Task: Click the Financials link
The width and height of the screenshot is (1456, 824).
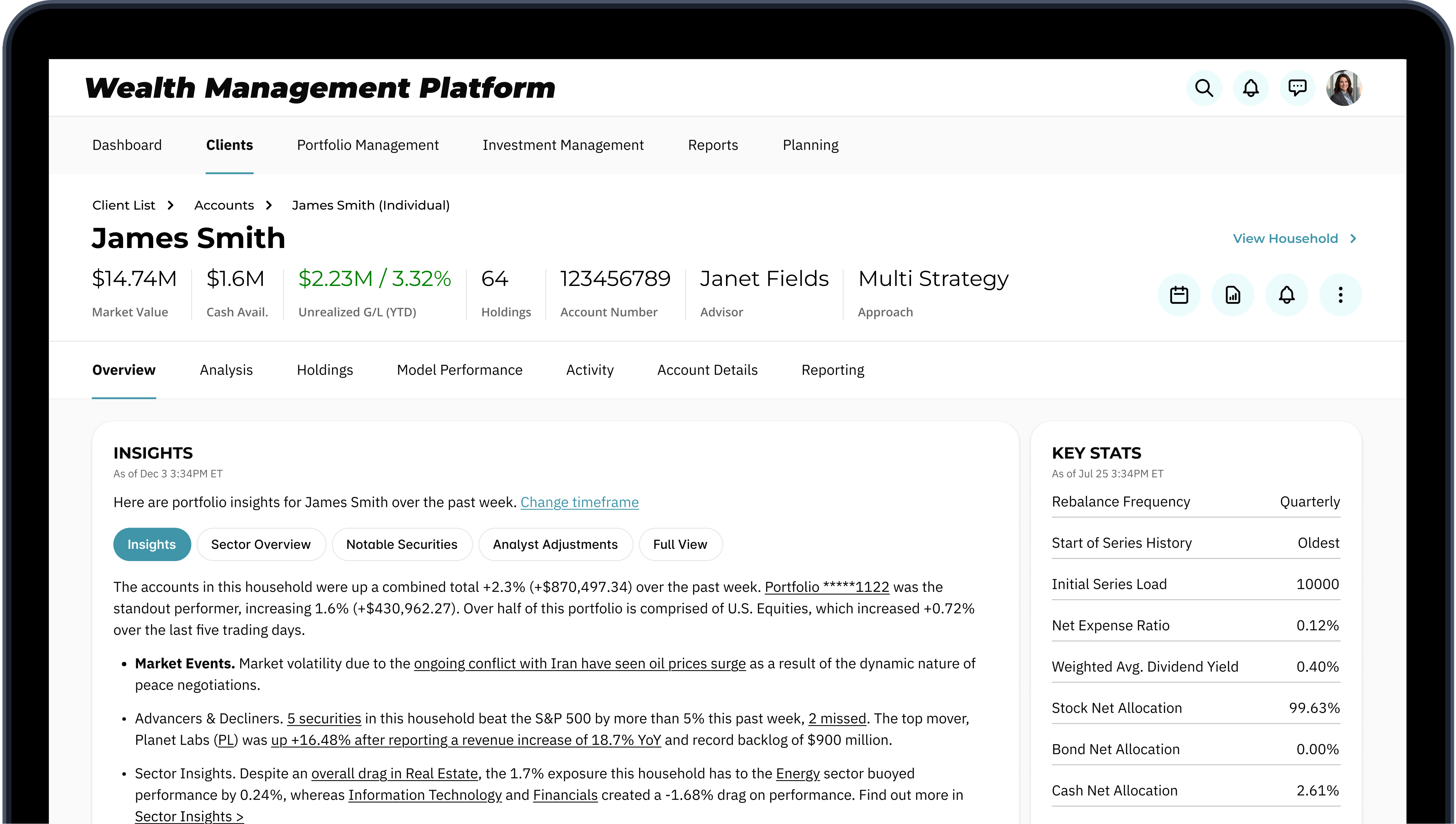Action: click(x=565, y=795)
